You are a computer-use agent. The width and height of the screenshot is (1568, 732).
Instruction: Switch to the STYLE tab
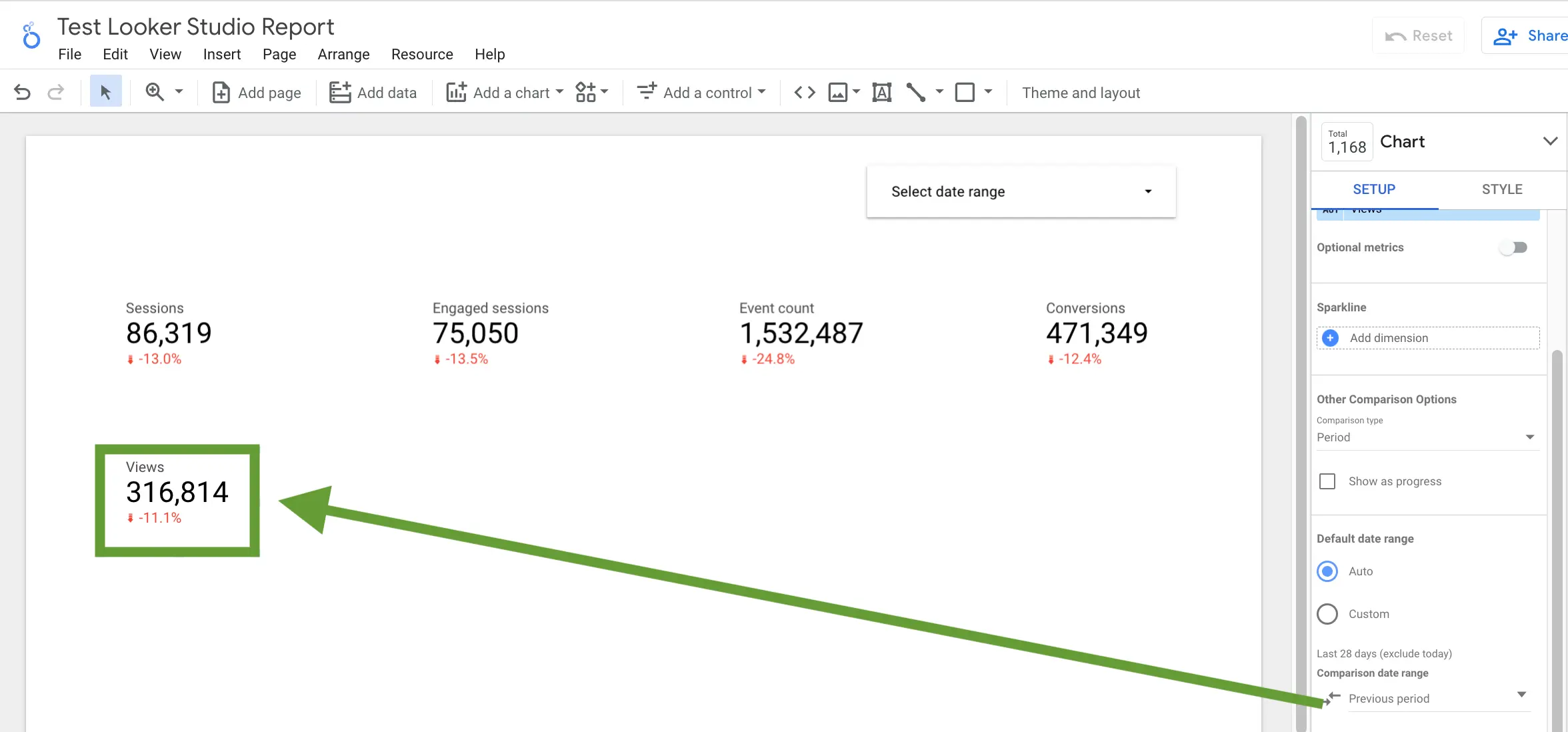pyautogui.click(x=1502, y=189)
